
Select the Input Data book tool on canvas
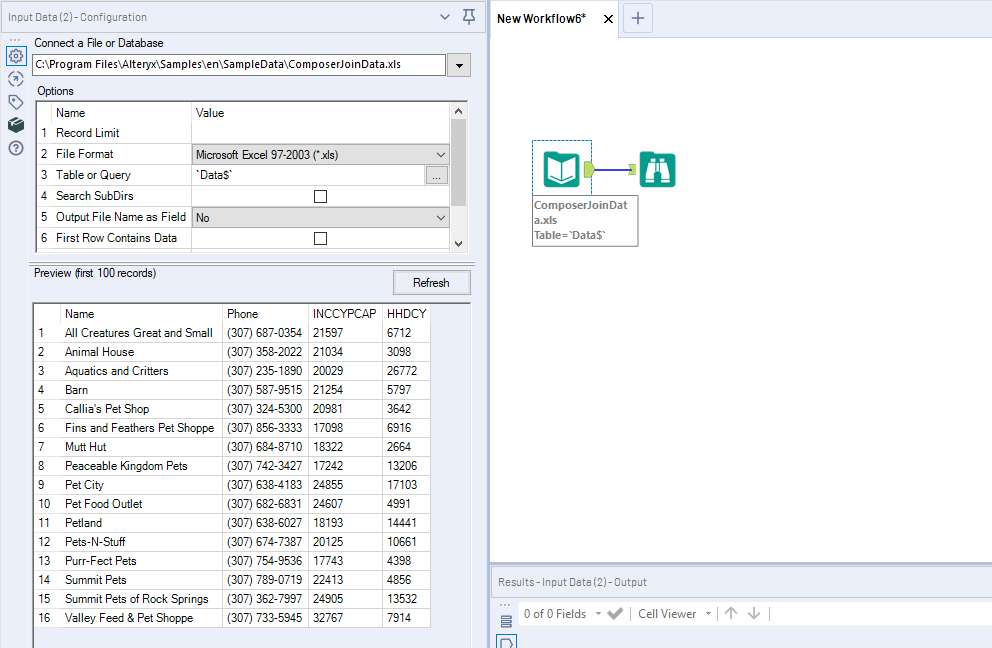click(561, 169)
